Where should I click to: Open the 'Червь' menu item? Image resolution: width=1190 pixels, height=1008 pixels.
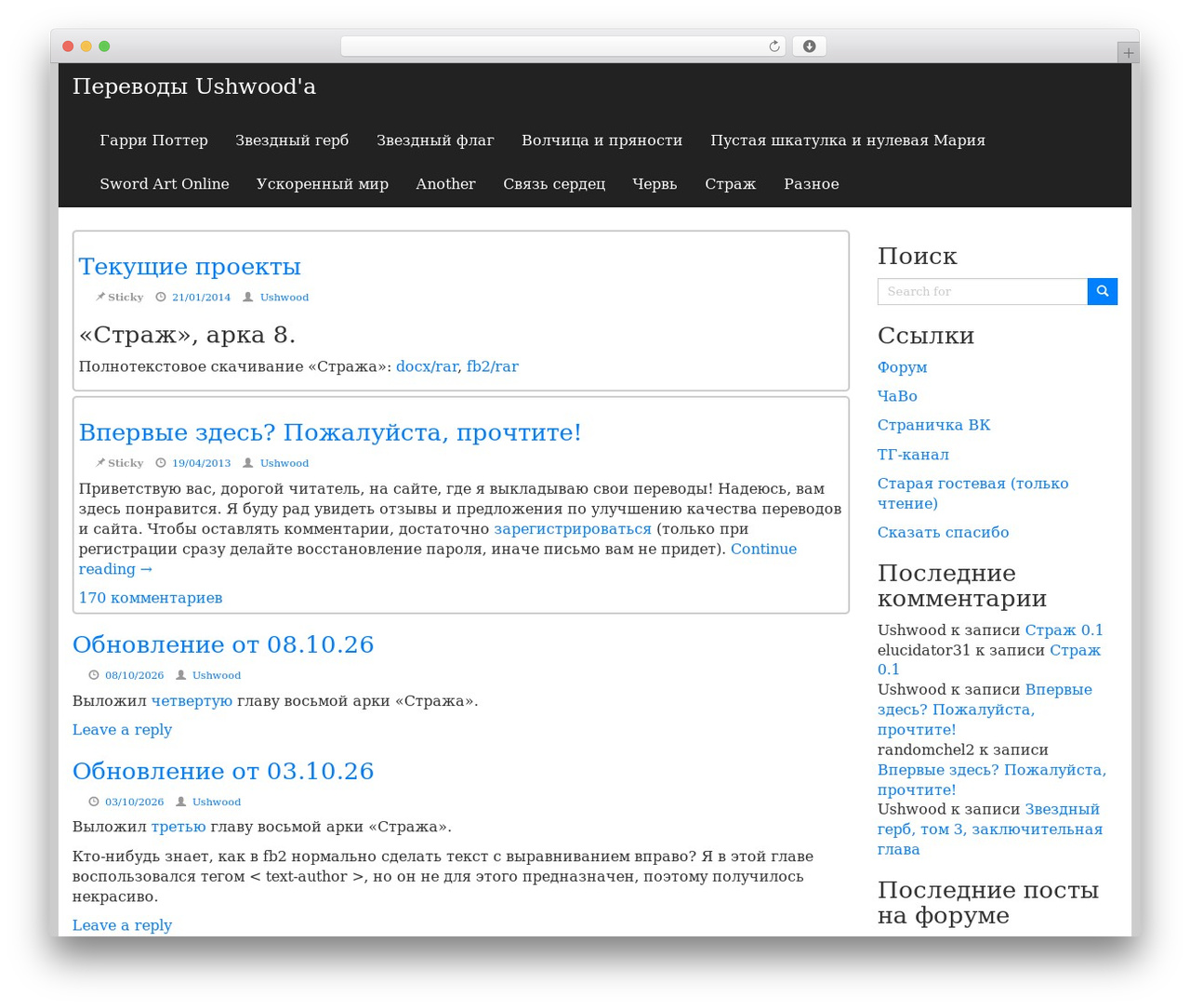tap(654, 184)
